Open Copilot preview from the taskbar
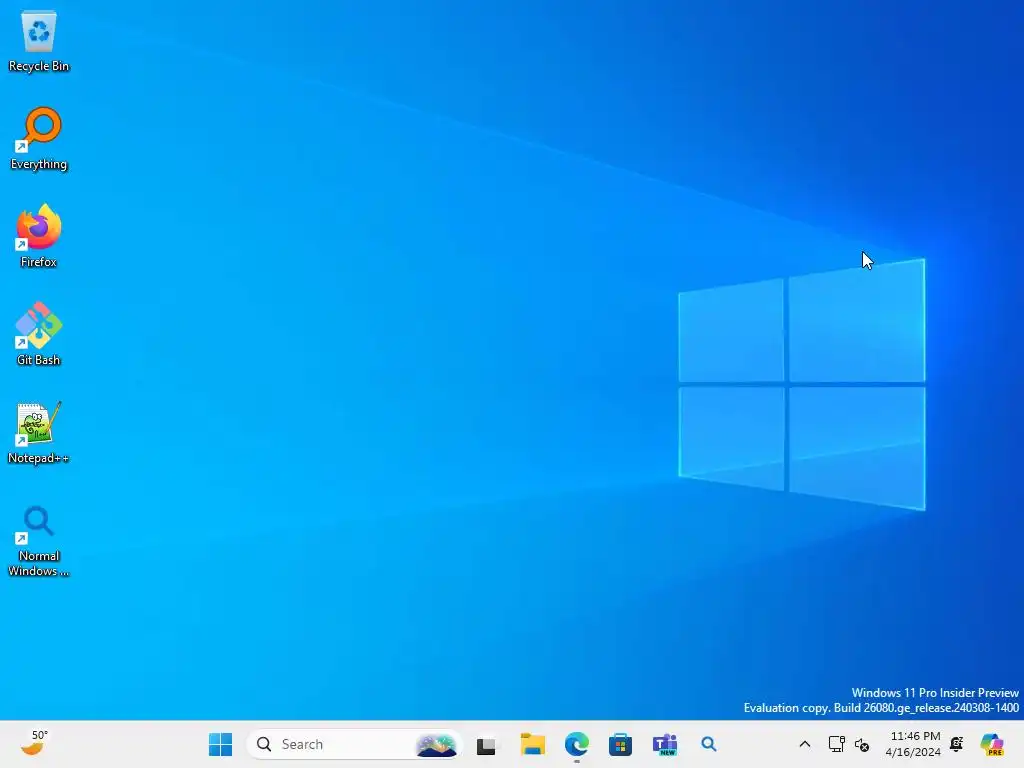Viewport: 1024px width, 768px height. click(992, 744)
